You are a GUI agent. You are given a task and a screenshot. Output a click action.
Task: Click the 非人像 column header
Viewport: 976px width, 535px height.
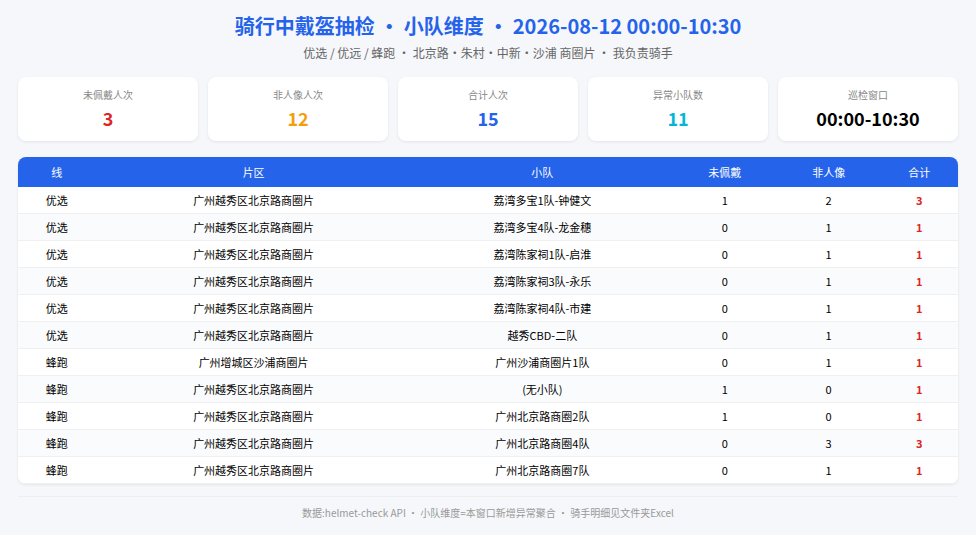coord(828,173)
